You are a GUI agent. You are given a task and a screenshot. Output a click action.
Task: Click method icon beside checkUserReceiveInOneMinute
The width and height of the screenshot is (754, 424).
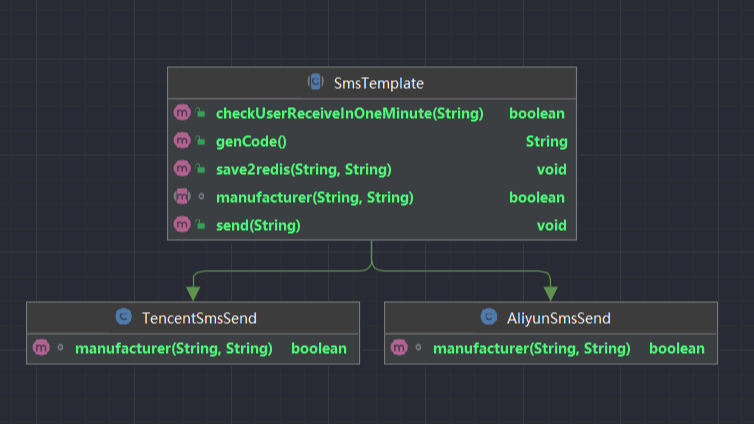click(182, 114)
